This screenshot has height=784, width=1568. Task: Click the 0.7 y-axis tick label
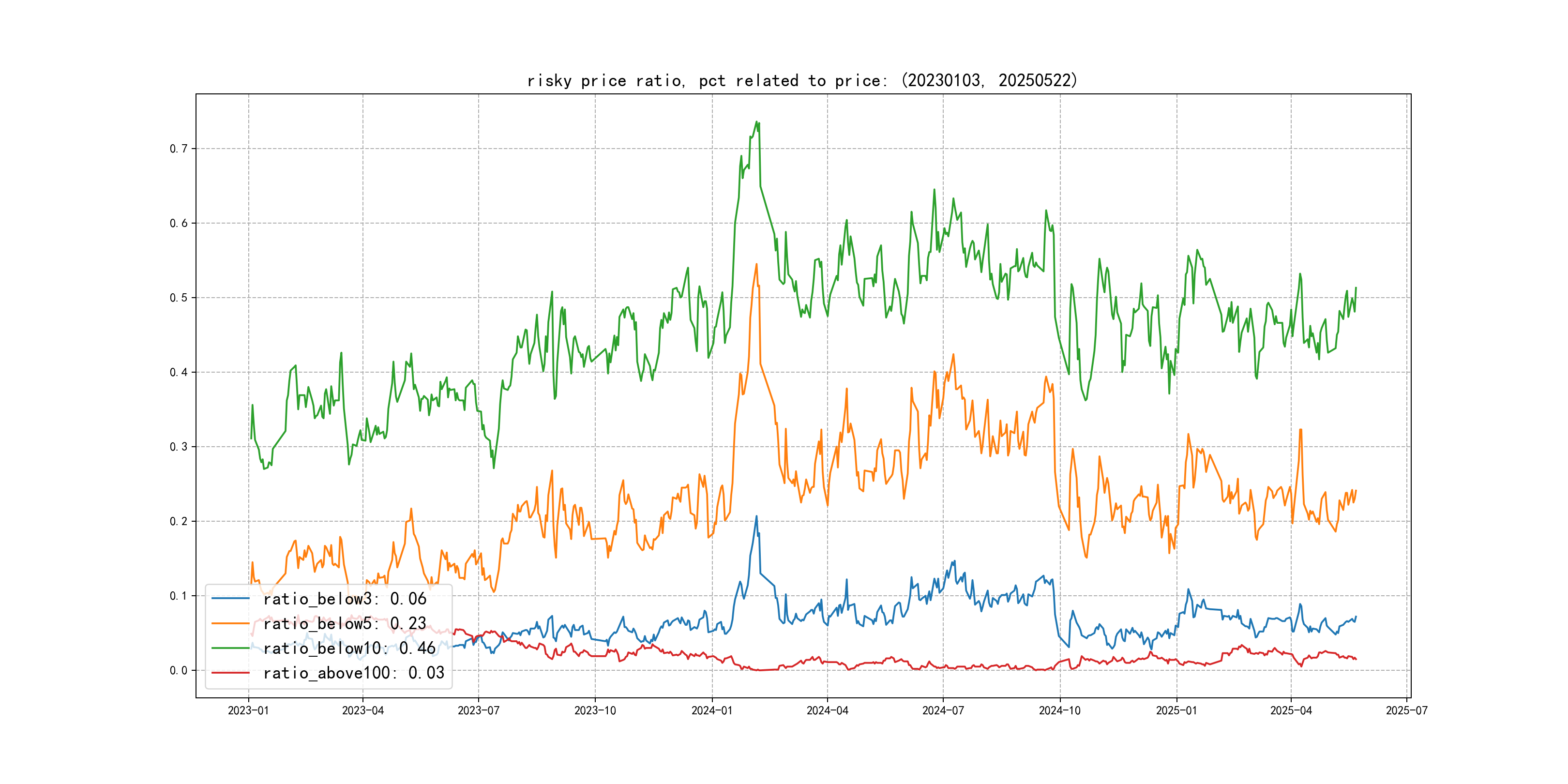pos(179,149)
